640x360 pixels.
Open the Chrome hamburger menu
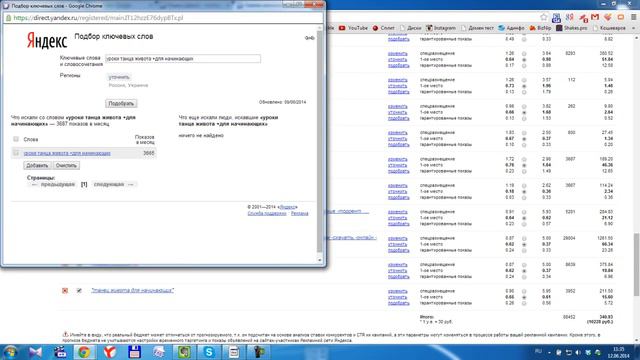click(x=633, y=17)
